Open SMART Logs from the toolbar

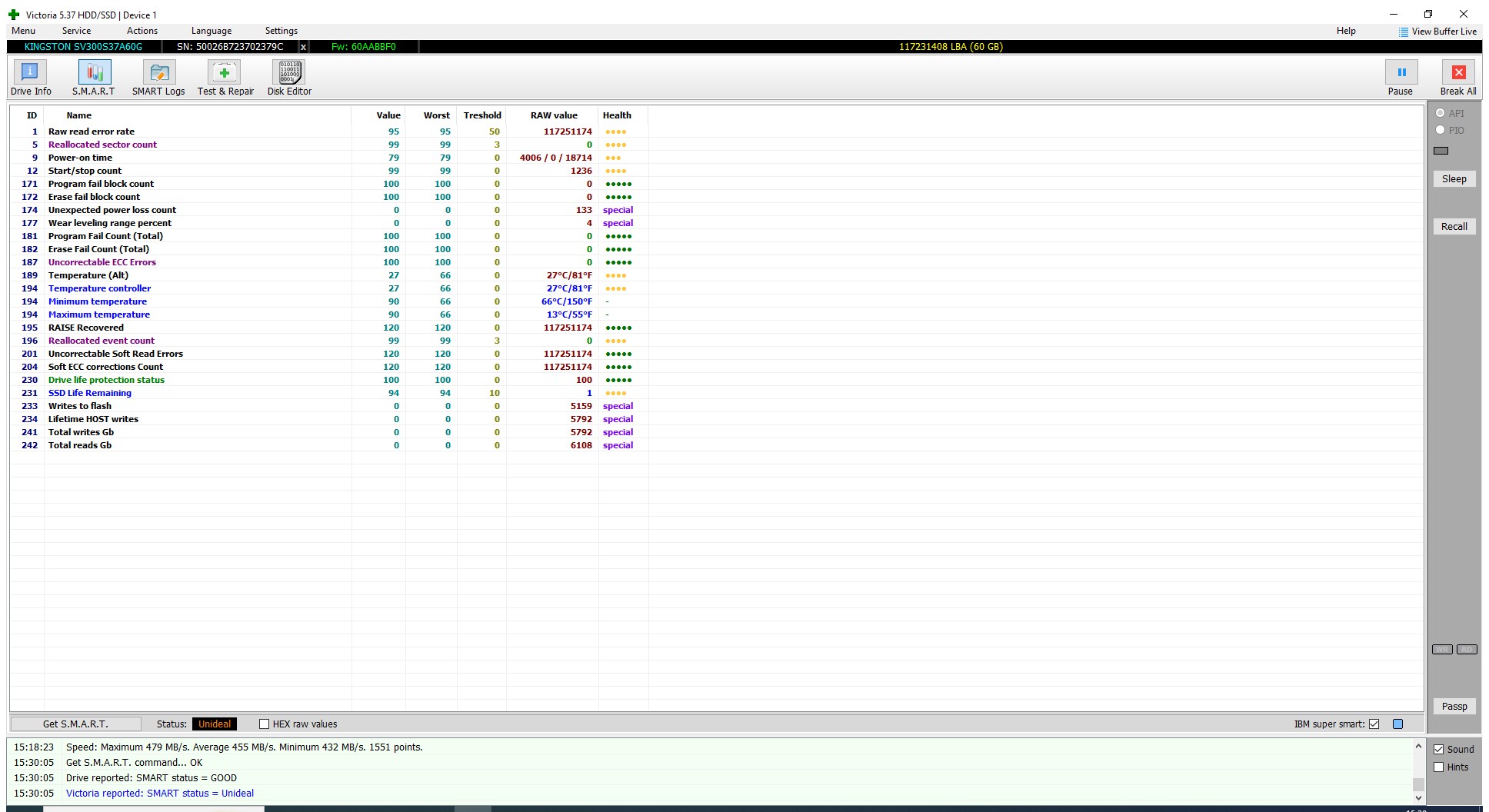point(158,78)
